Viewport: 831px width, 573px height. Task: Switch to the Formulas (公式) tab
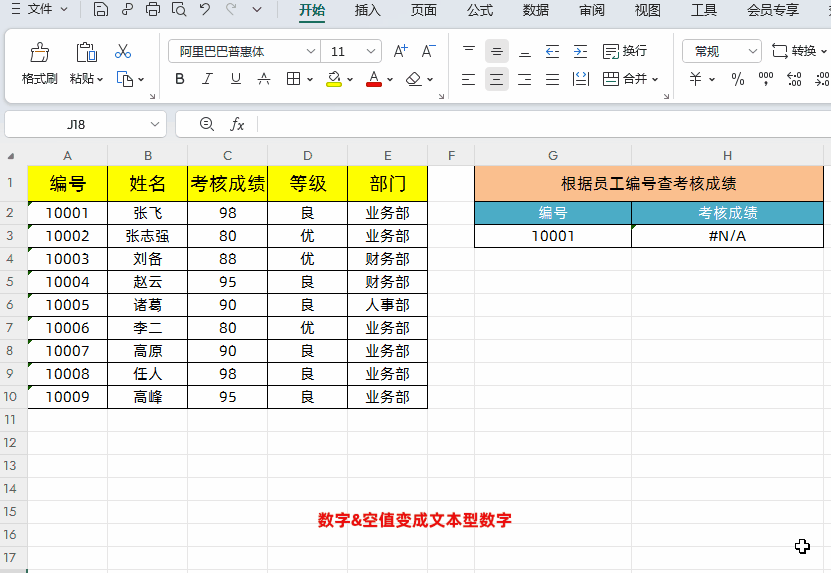pos(480,10)
